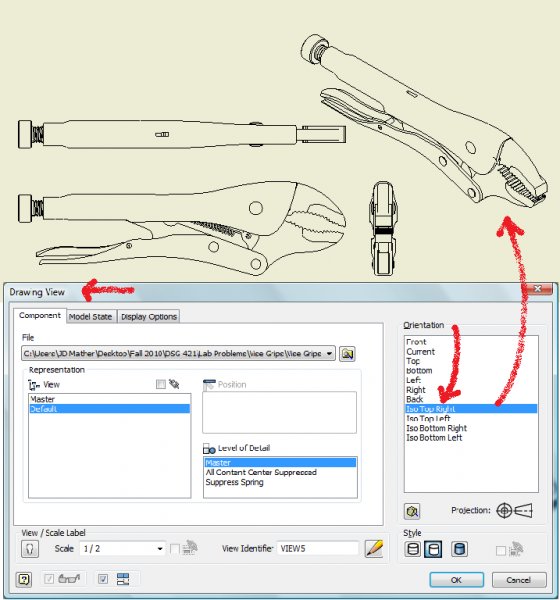Confirm with the OK button
The image size is (560, 600).
point(456,580)
